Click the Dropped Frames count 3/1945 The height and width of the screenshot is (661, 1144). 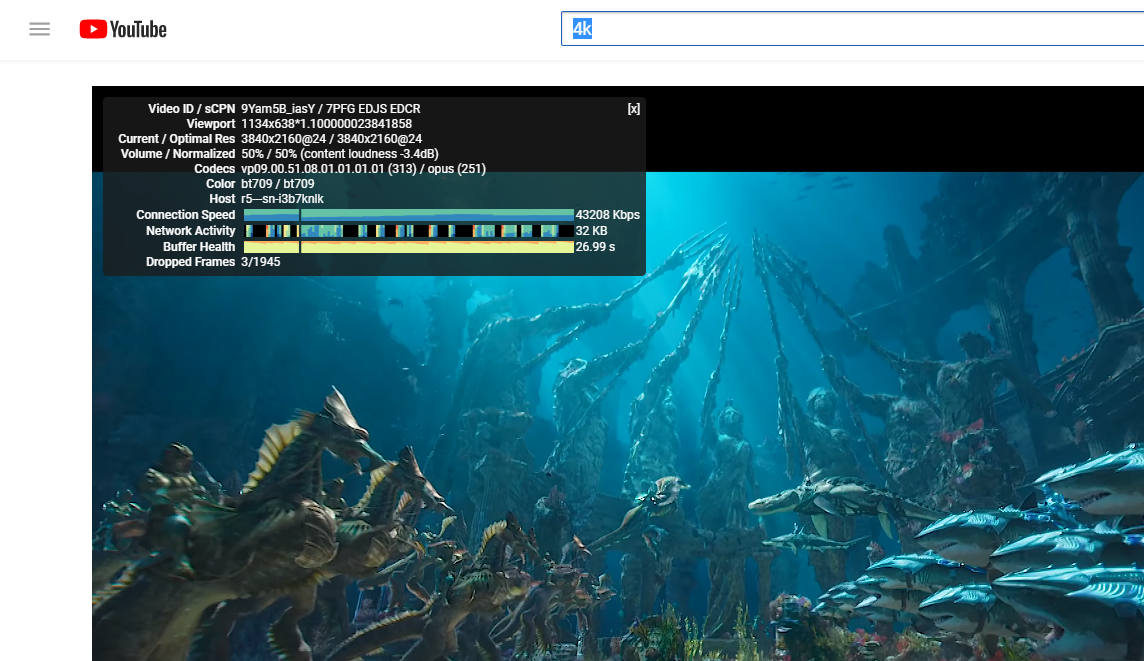click(x=260, y=262)
